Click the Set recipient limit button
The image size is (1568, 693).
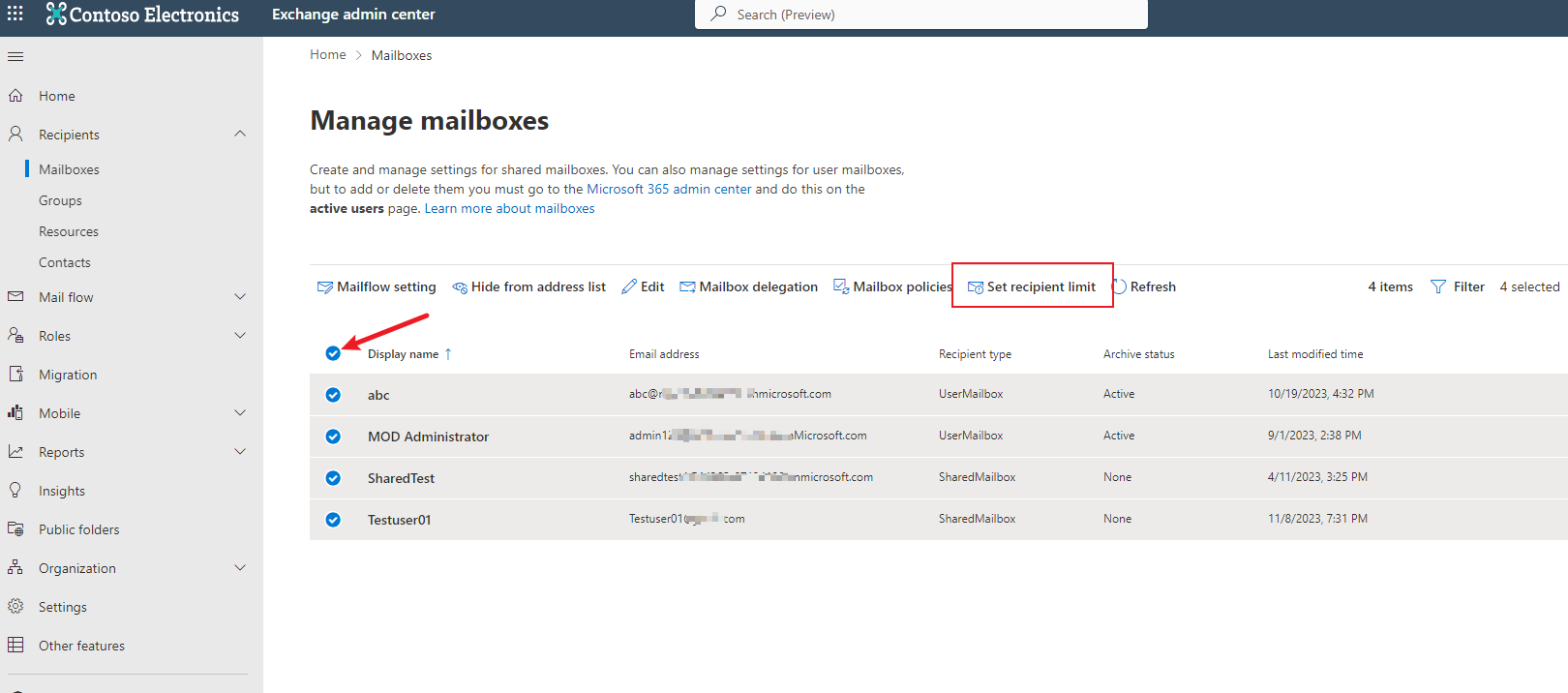click(x=1032, y=286)
